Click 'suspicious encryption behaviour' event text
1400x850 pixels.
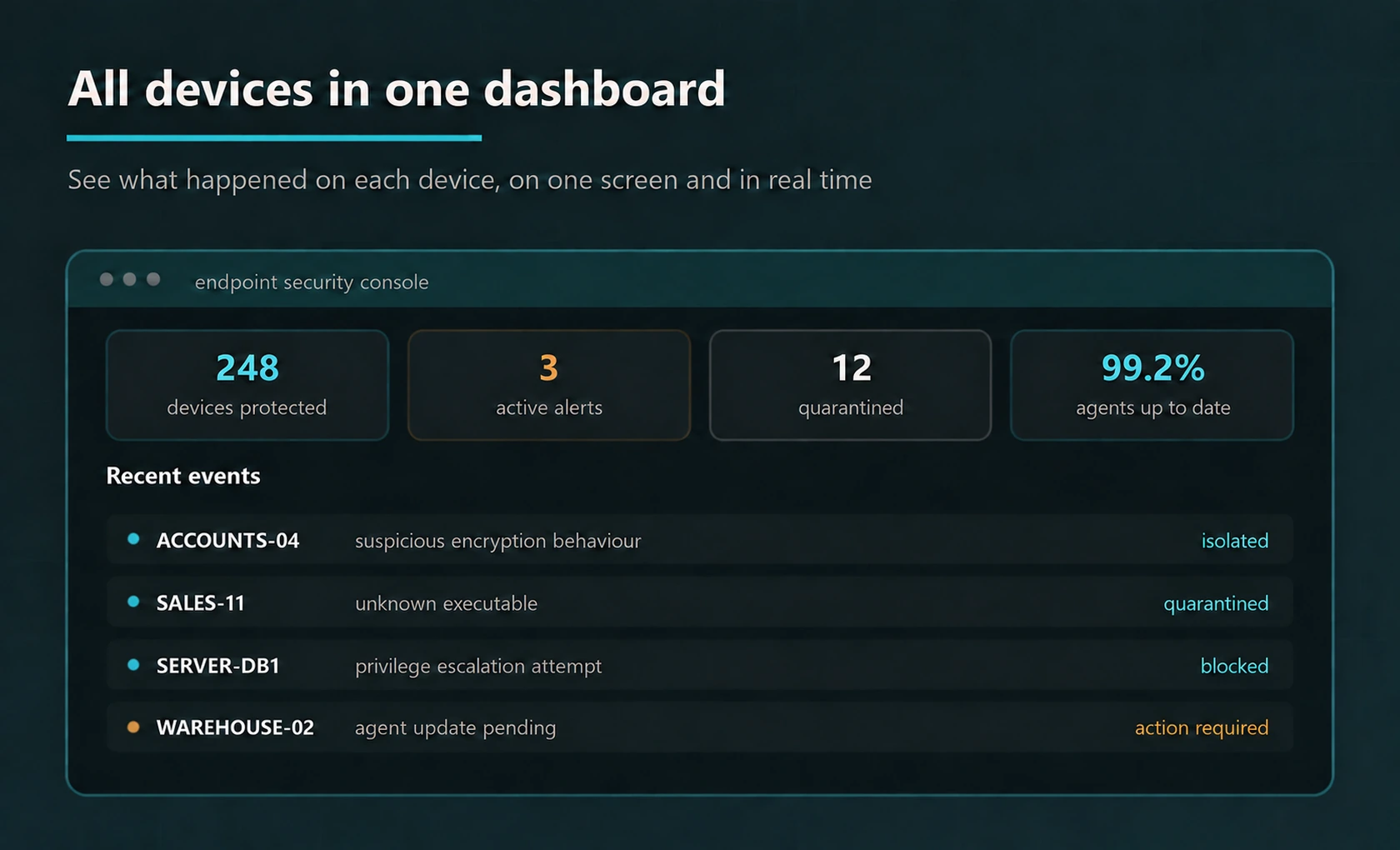point(498,541)
